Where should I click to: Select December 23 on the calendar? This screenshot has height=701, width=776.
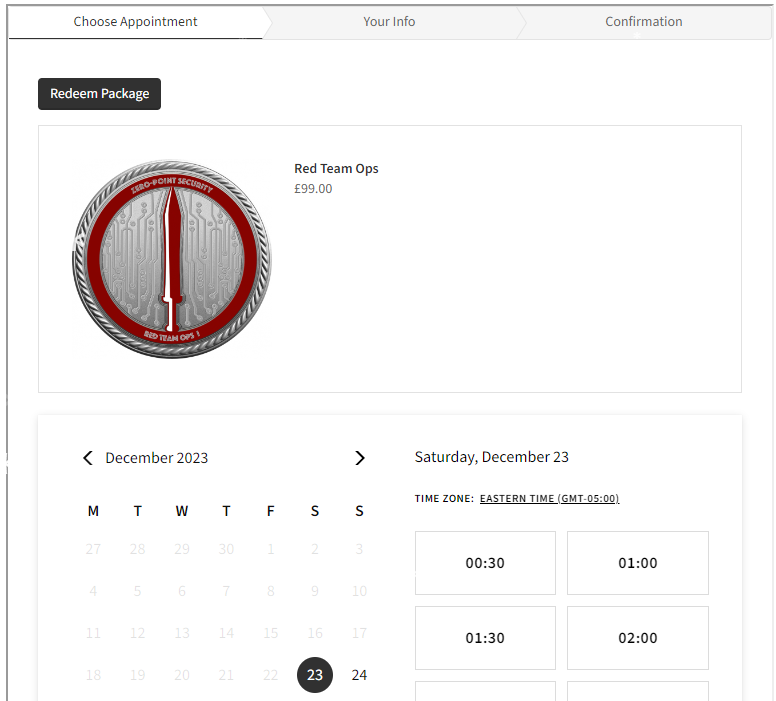click(315, 675)
